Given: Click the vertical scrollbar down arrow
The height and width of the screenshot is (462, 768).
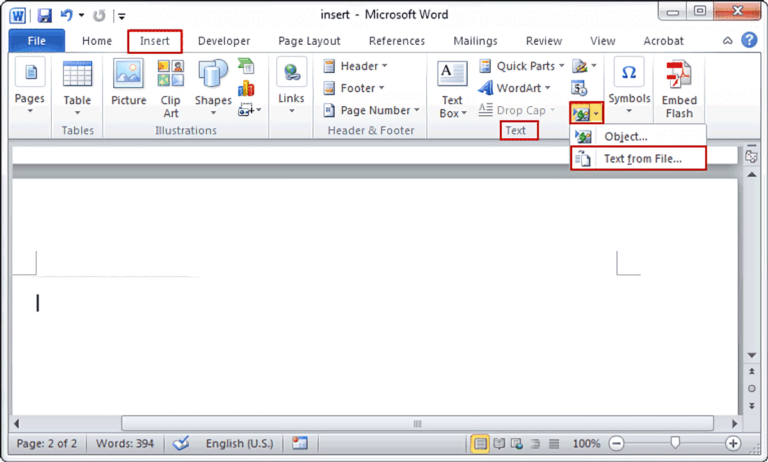Looking at the screenshot, I should pos(751,355).
